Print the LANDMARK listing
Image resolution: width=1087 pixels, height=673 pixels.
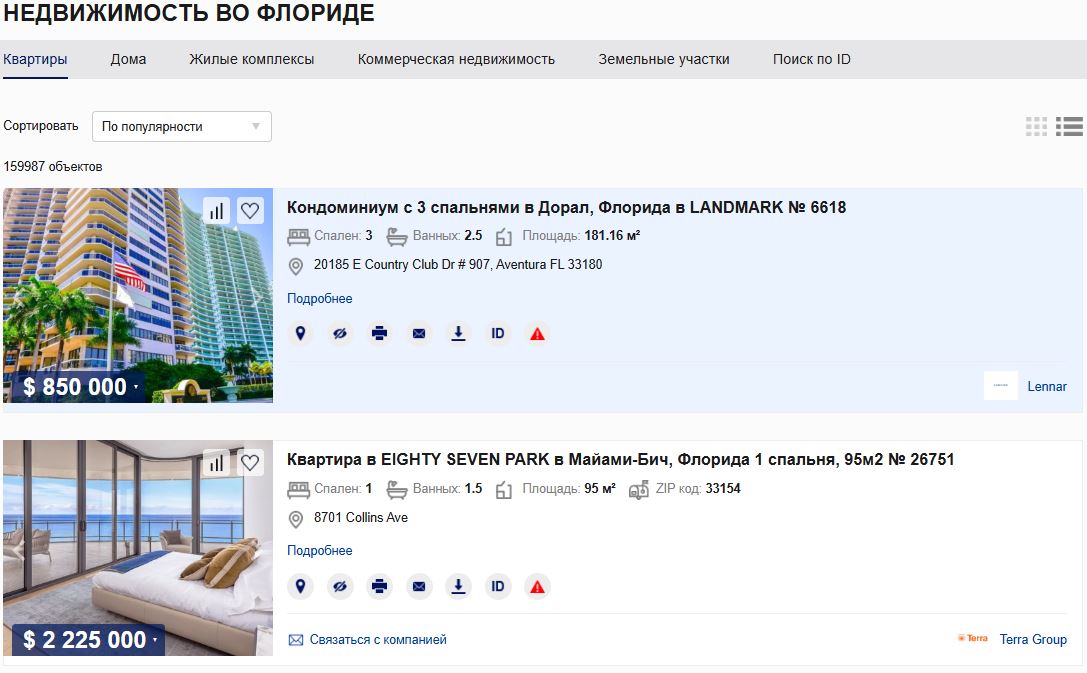click(x=379, y=334)
